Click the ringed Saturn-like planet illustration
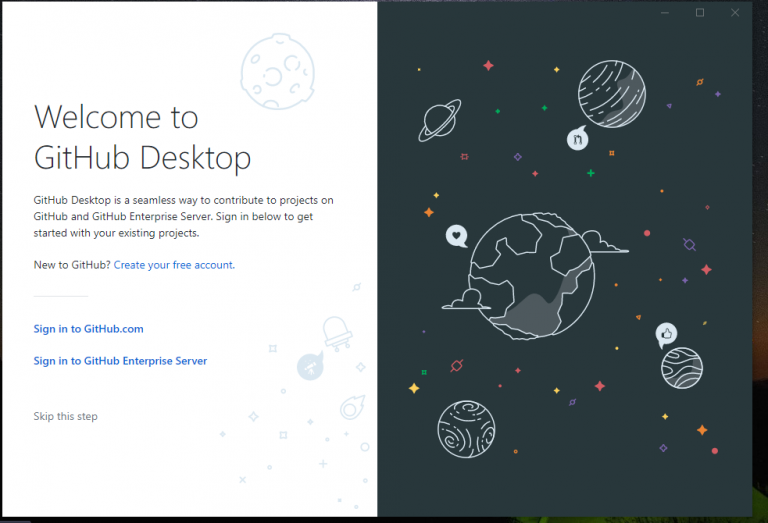Screen dimensions: 768x523 click(x=438, y=120)
